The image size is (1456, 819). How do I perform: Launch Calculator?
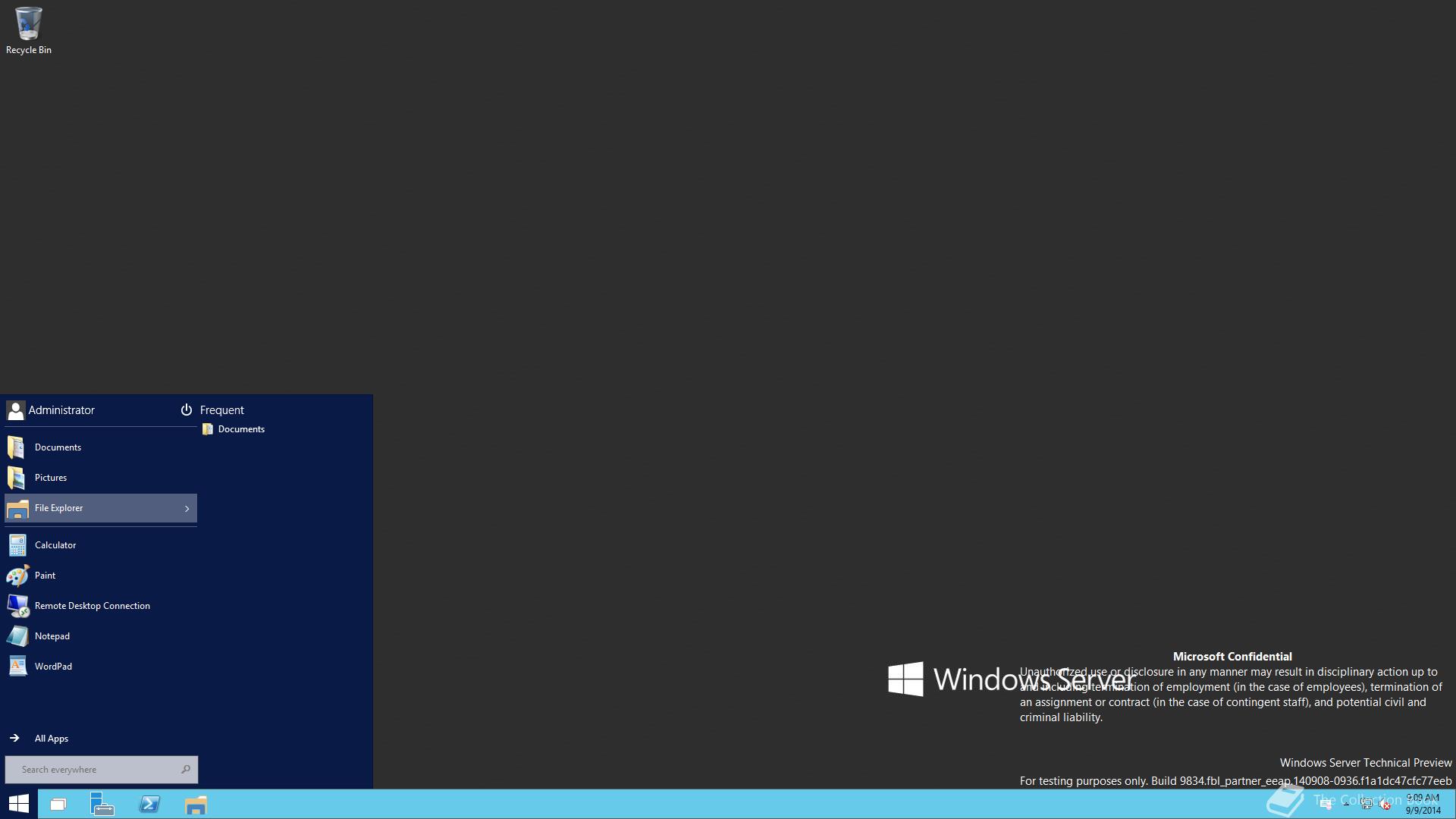(101, 545)
